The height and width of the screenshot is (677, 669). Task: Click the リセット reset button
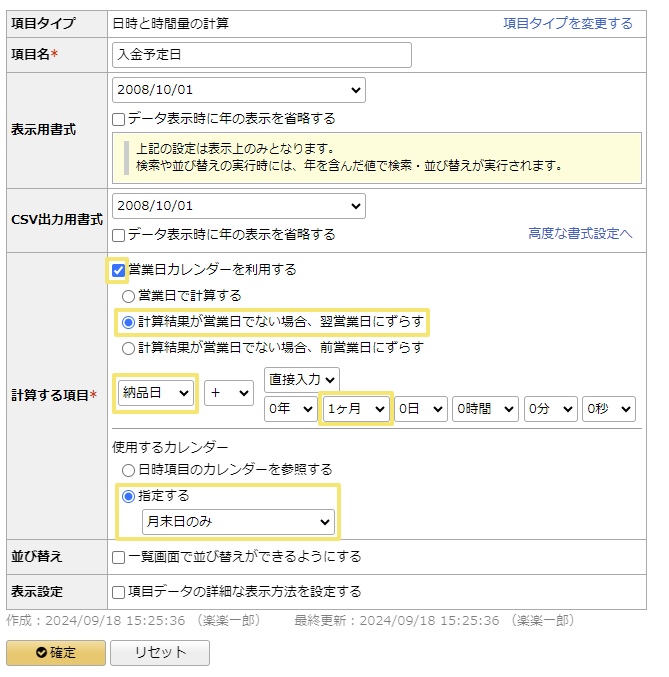coord(159,653)
